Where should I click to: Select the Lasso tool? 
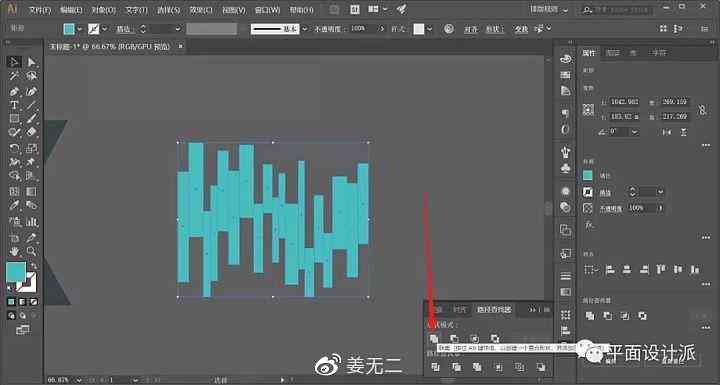(31, 76)
